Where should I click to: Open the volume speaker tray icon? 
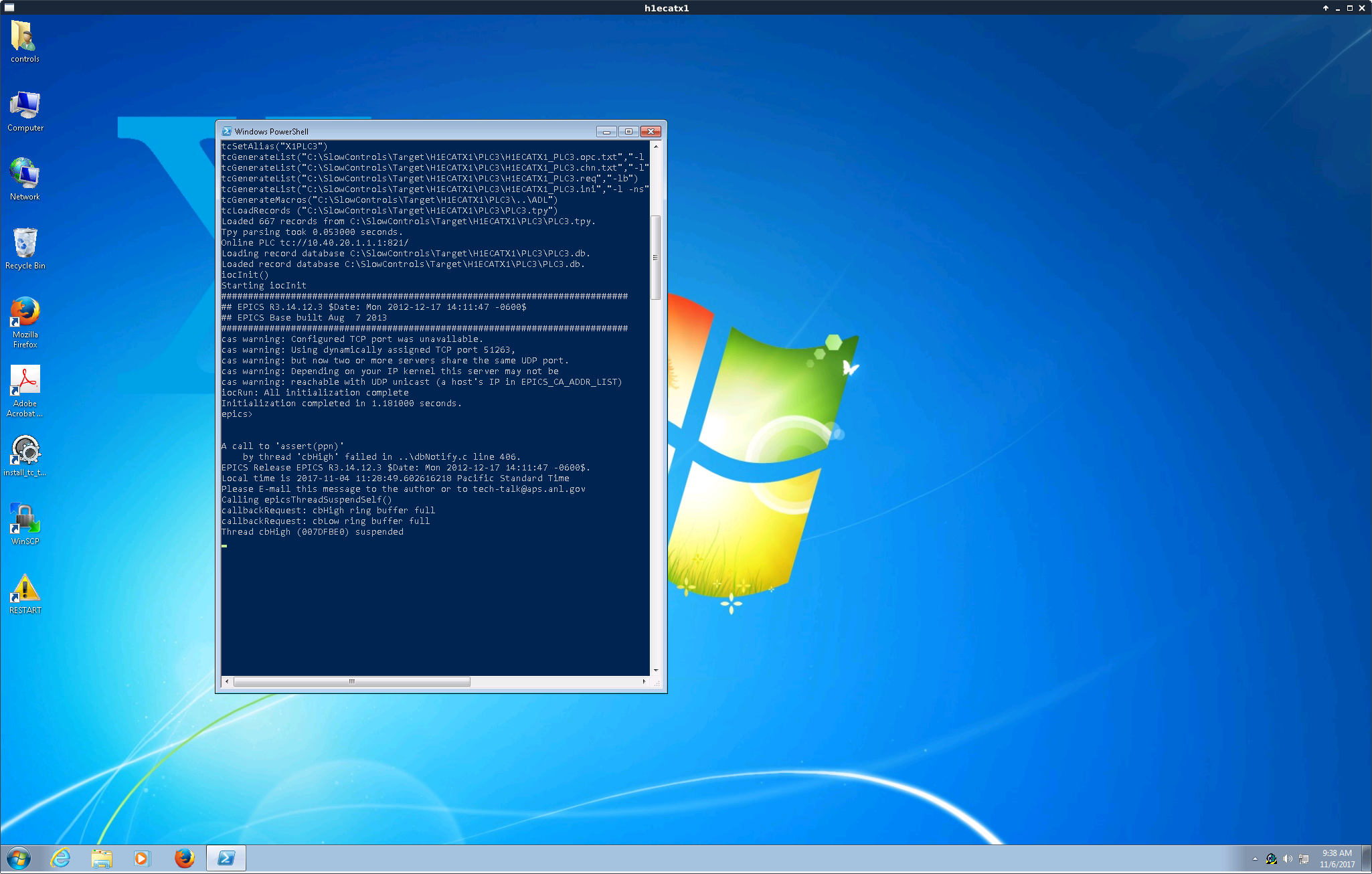tap(1287, 859)
